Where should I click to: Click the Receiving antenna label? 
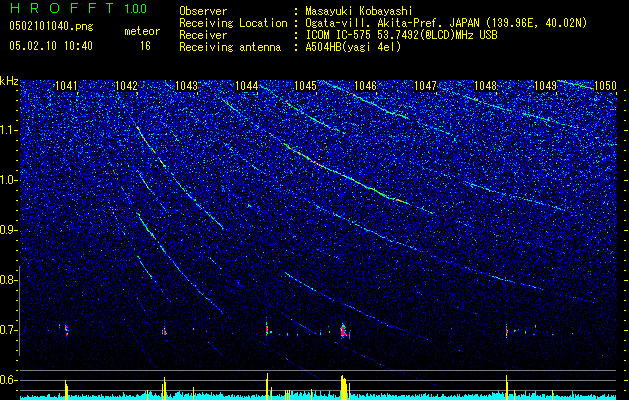pyautogui.click(x=230, y=47)
